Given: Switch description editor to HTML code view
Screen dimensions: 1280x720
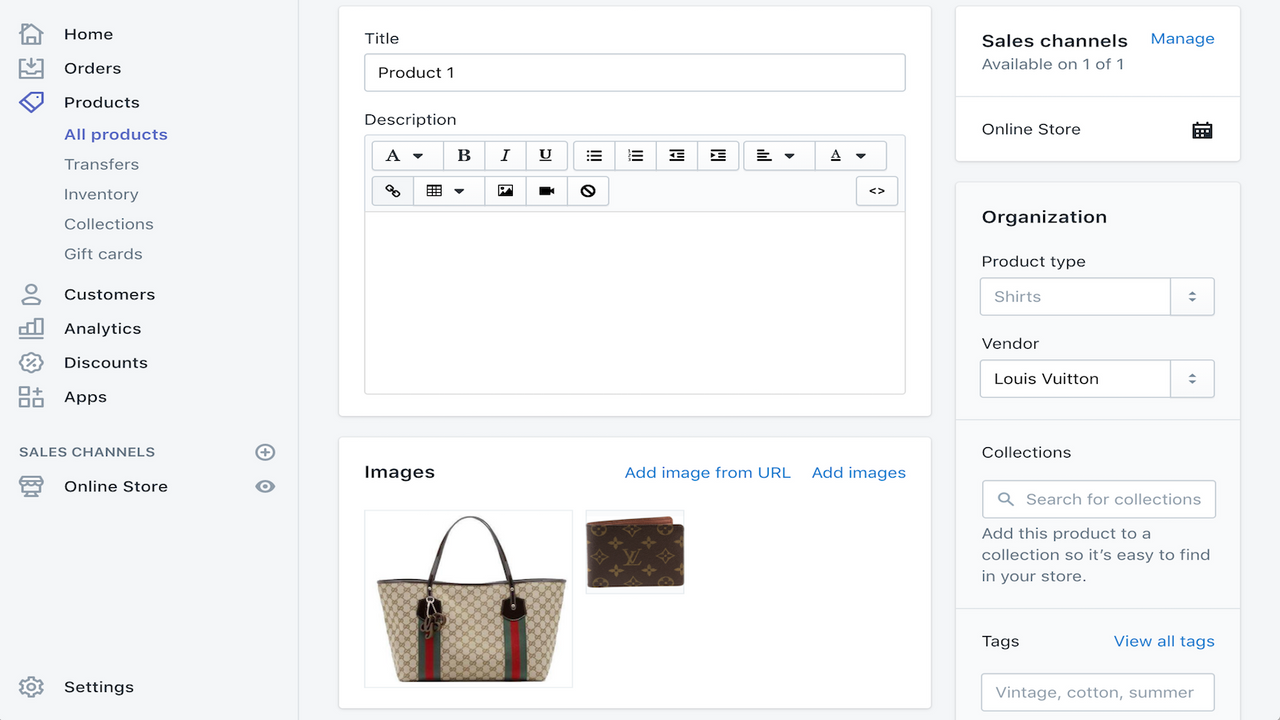Looking at the screenshot, I should pyautogui.click(x=877, y=190).
